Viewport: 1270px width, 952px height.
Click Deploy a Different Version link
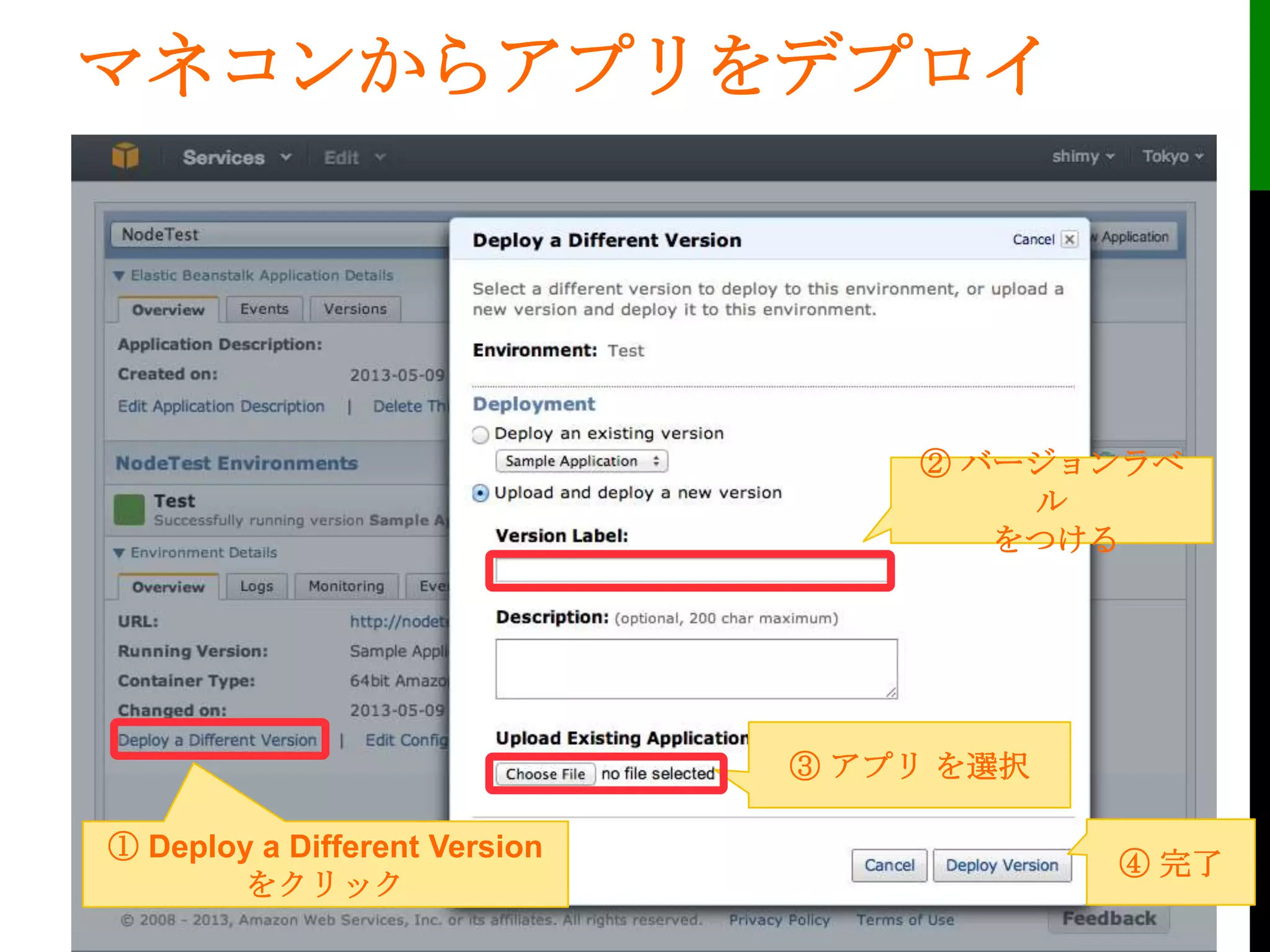218,740
